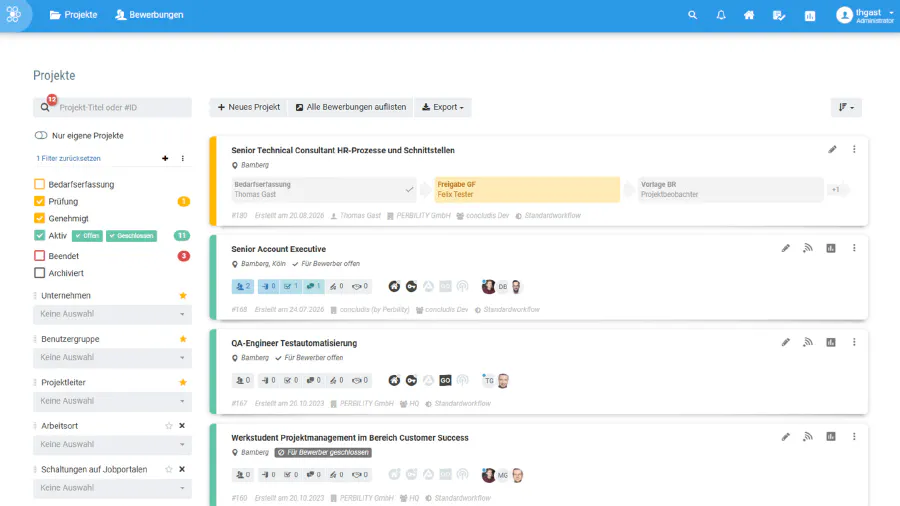Open statistics chart icon in header
Image resolution: width=900 pixels, height=506 pixels.
pos(810,15)
